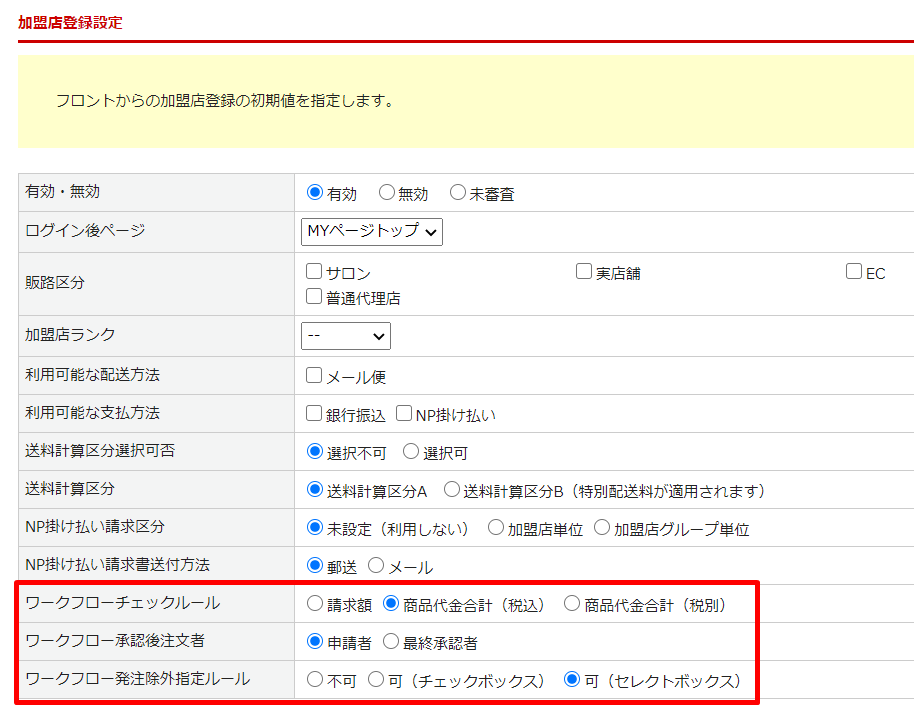Check the サロン sales channel checkbox
The image size is (914, 720).
pyautogui.click(x=314, y=272)
